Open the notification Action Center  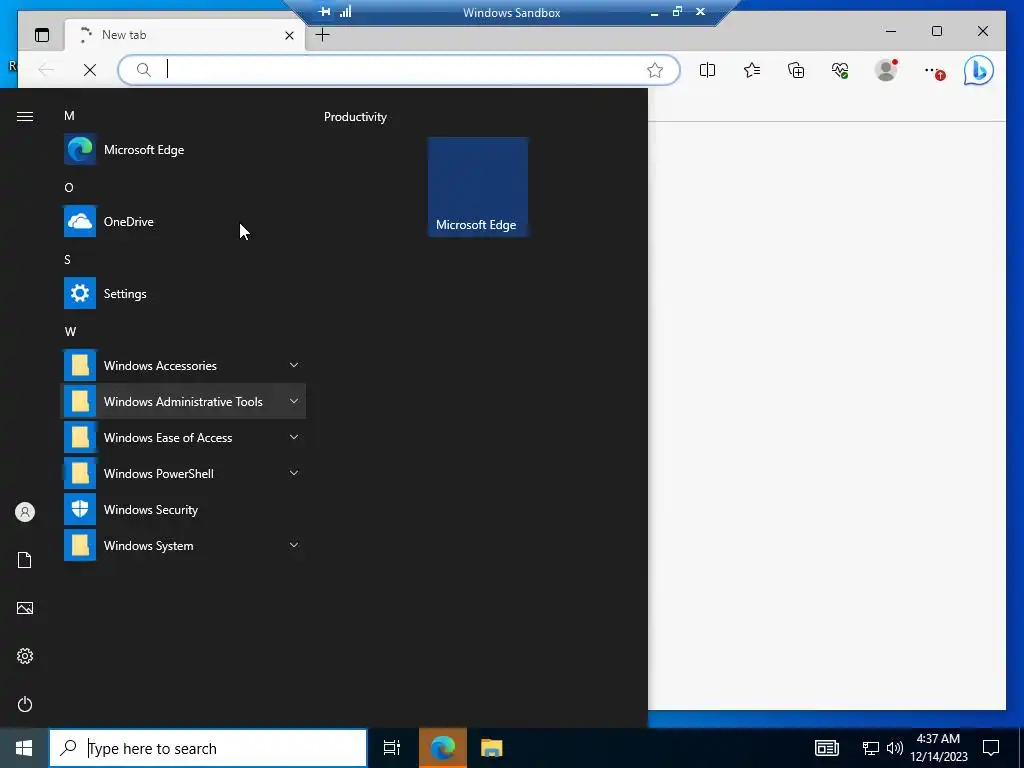(x=991, y=748)
